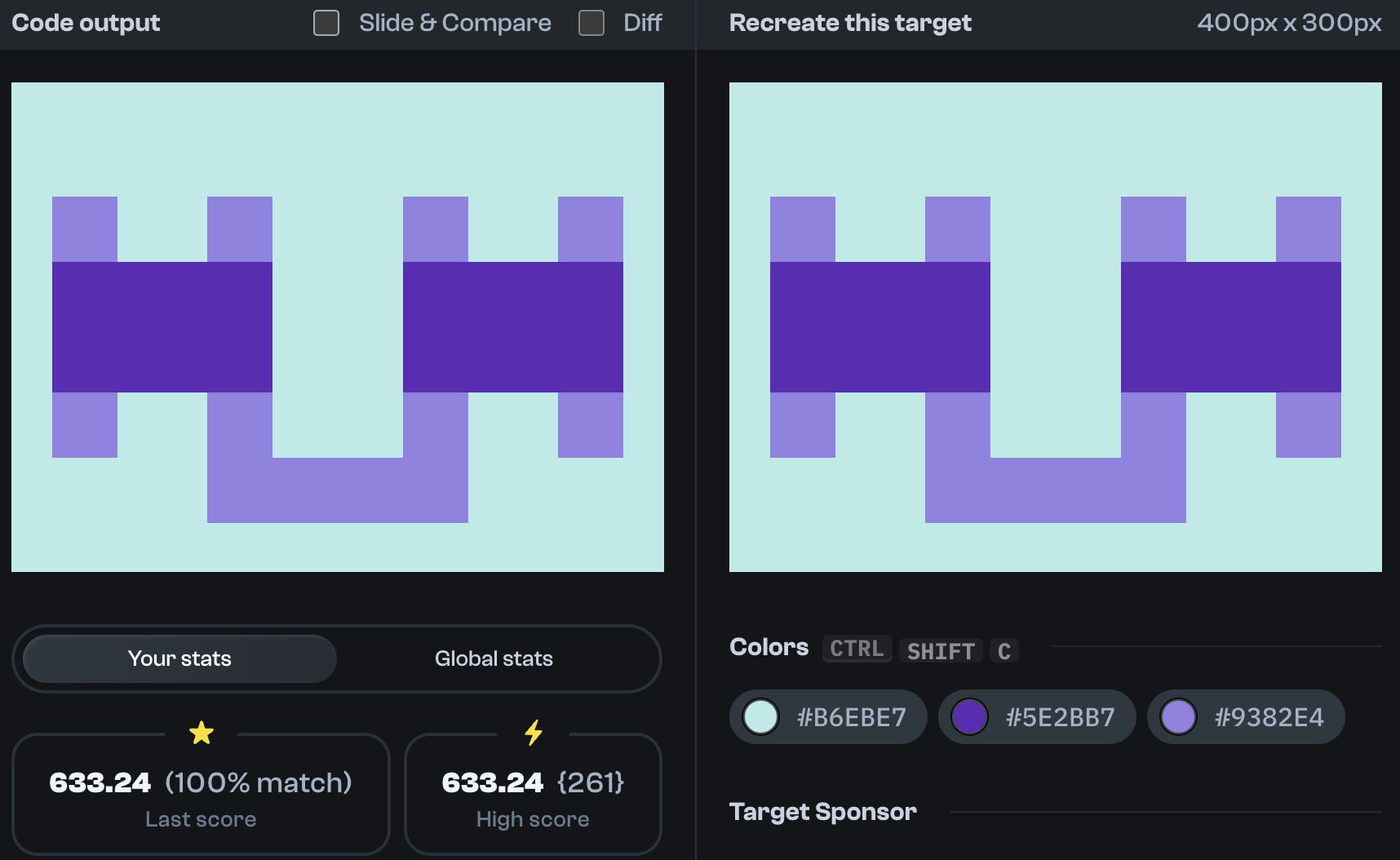The width and height of the screenshot is (1400, 860).
Task: Toggle Slide & Compare checkbox off
Action: 326,23
